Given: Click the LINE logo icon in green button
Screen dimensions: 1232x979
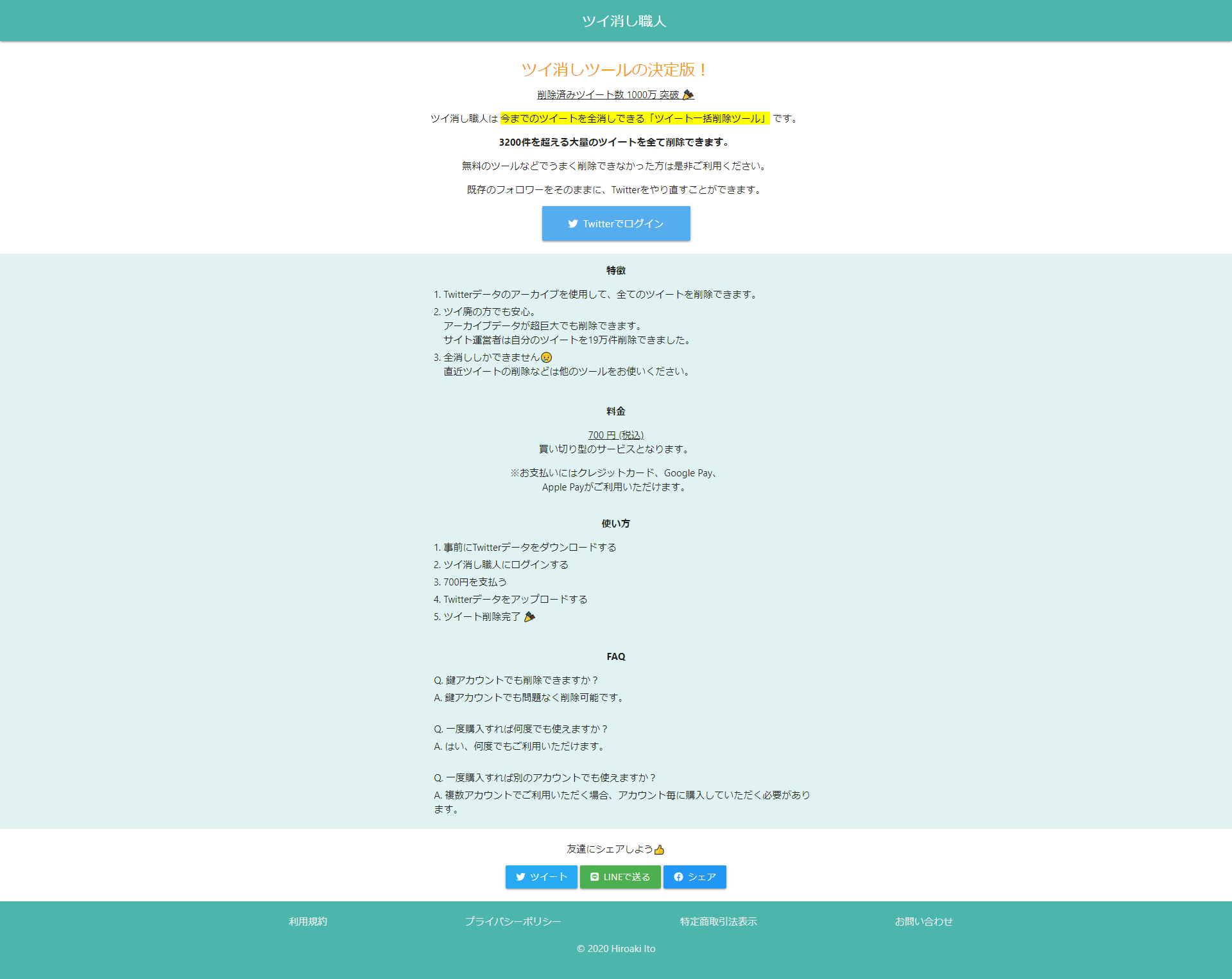Looking at the screenshot, I should 594,877.
